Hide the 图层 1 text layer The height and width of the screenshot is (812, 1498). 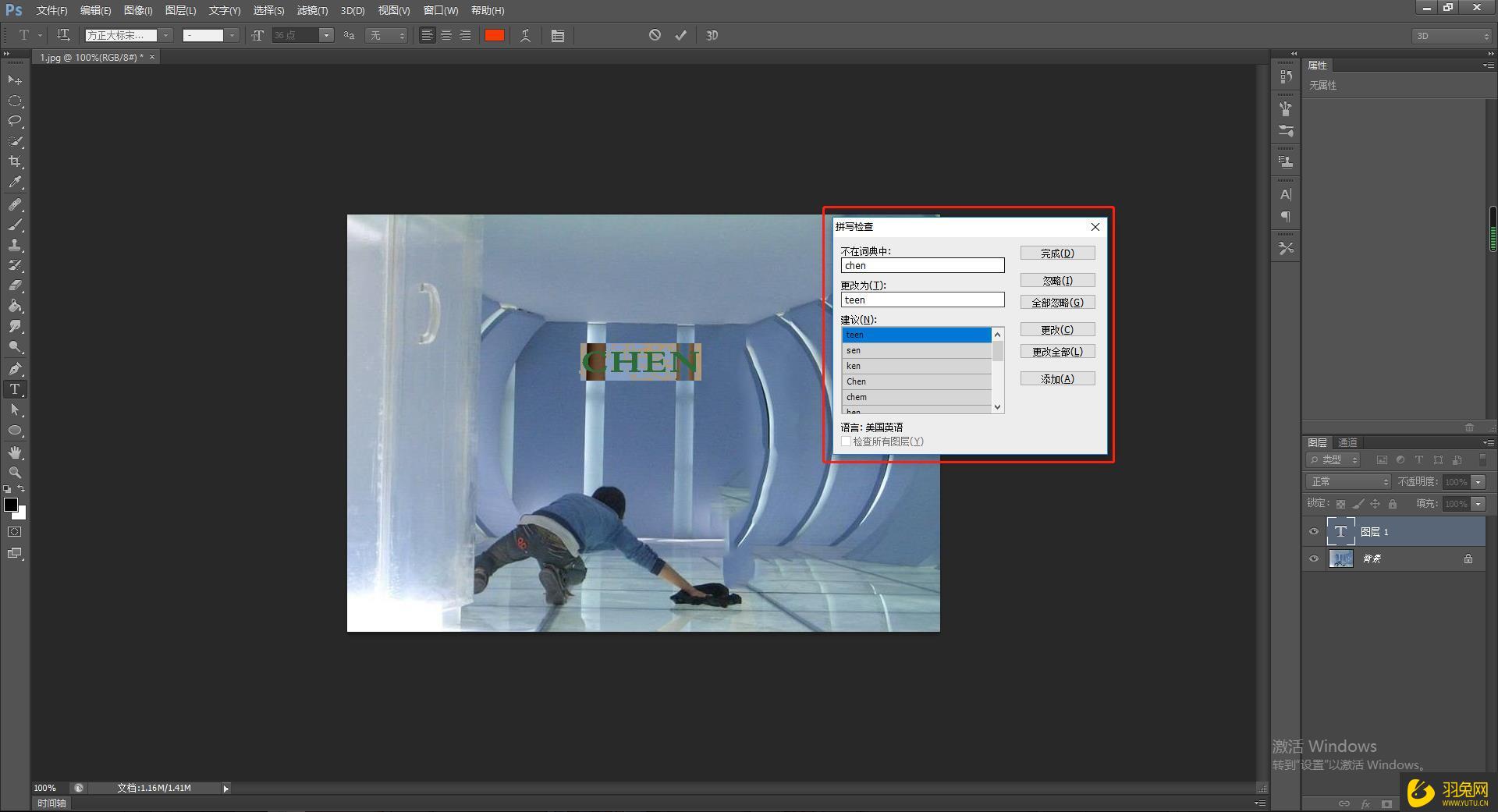(x=1314, y=531)
